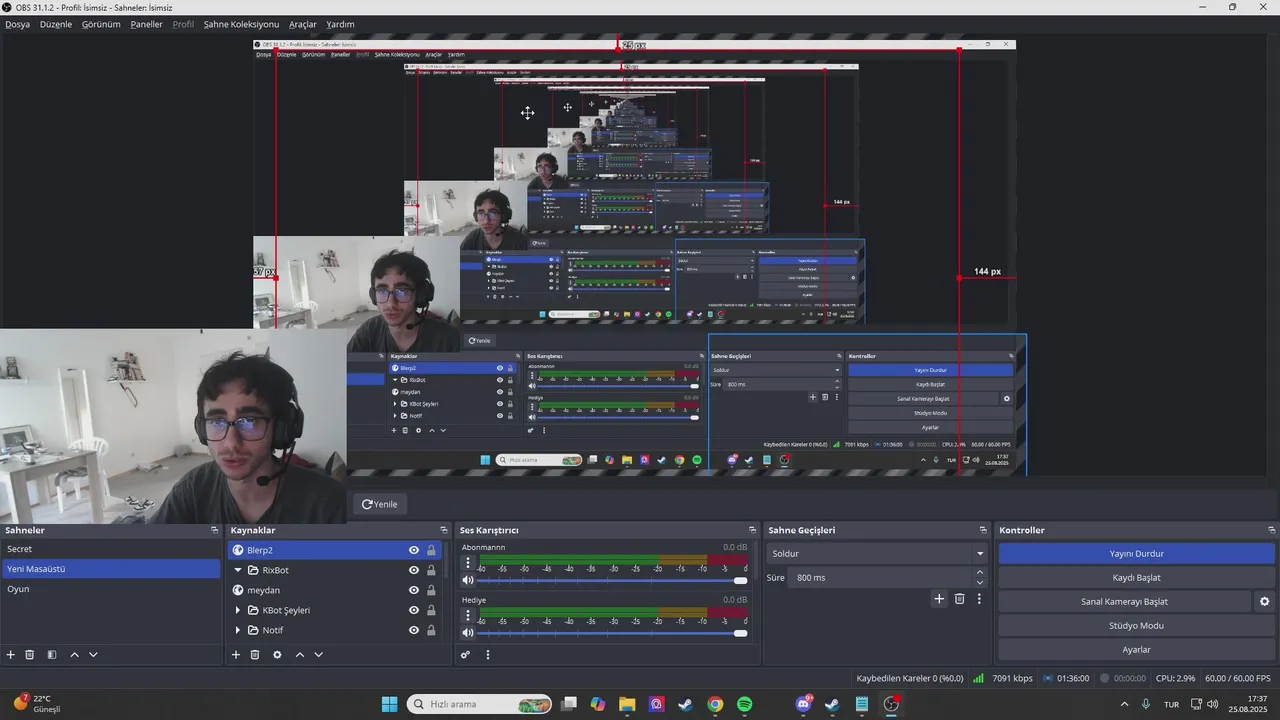Click the Yenile refresh button
The width and height of the screenshot is (1280, 720).
tap(380, 505)
